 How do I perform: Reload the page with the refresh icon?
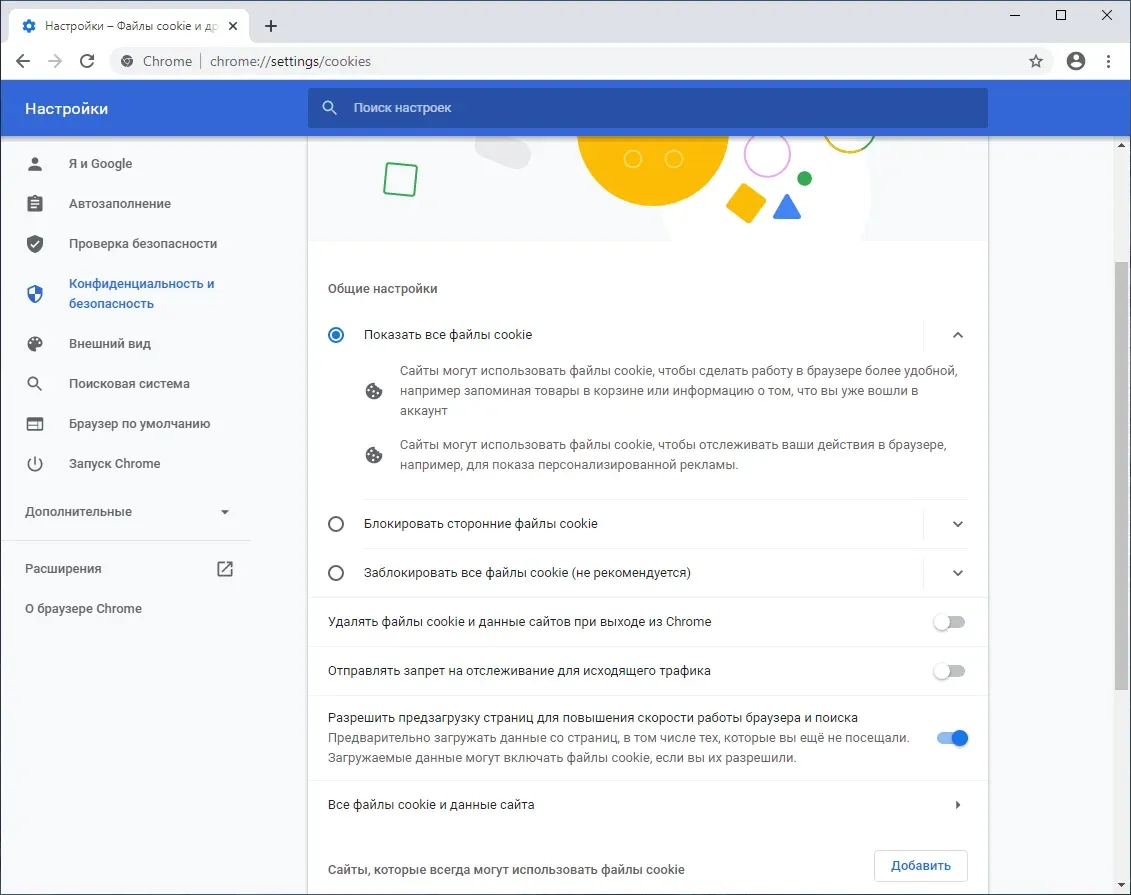pos(87,61)
